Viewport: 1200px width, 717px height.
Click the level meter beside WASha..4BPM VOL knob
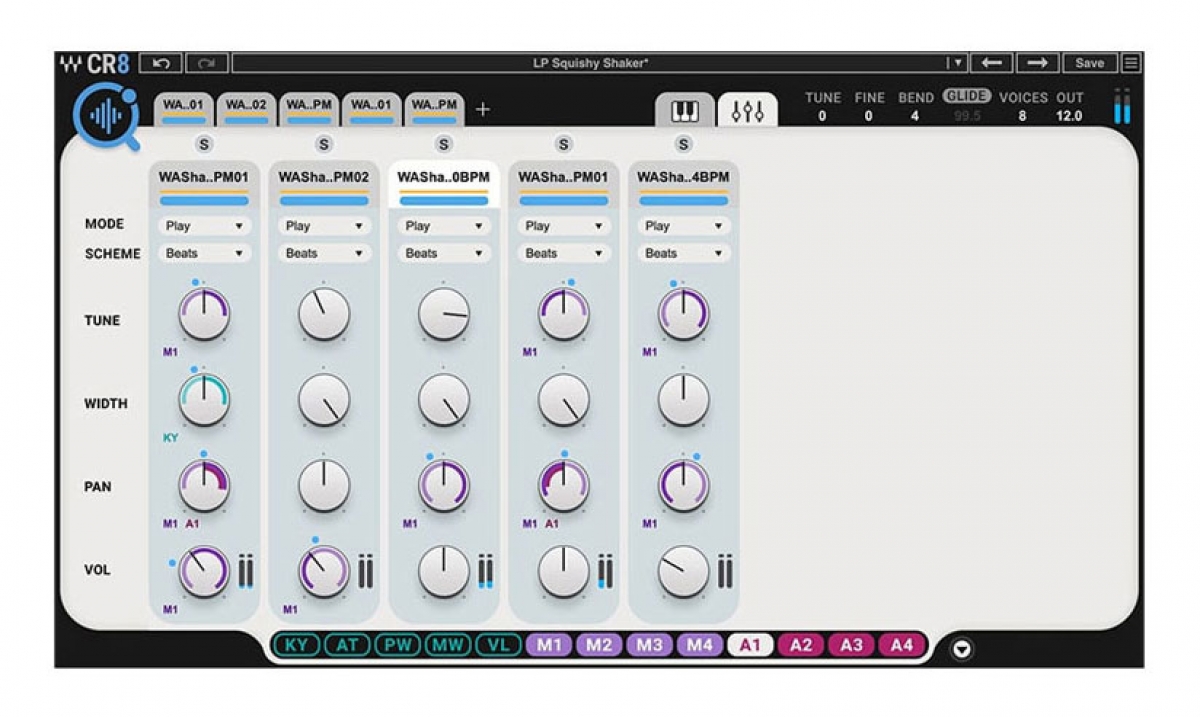click(725, 572)
